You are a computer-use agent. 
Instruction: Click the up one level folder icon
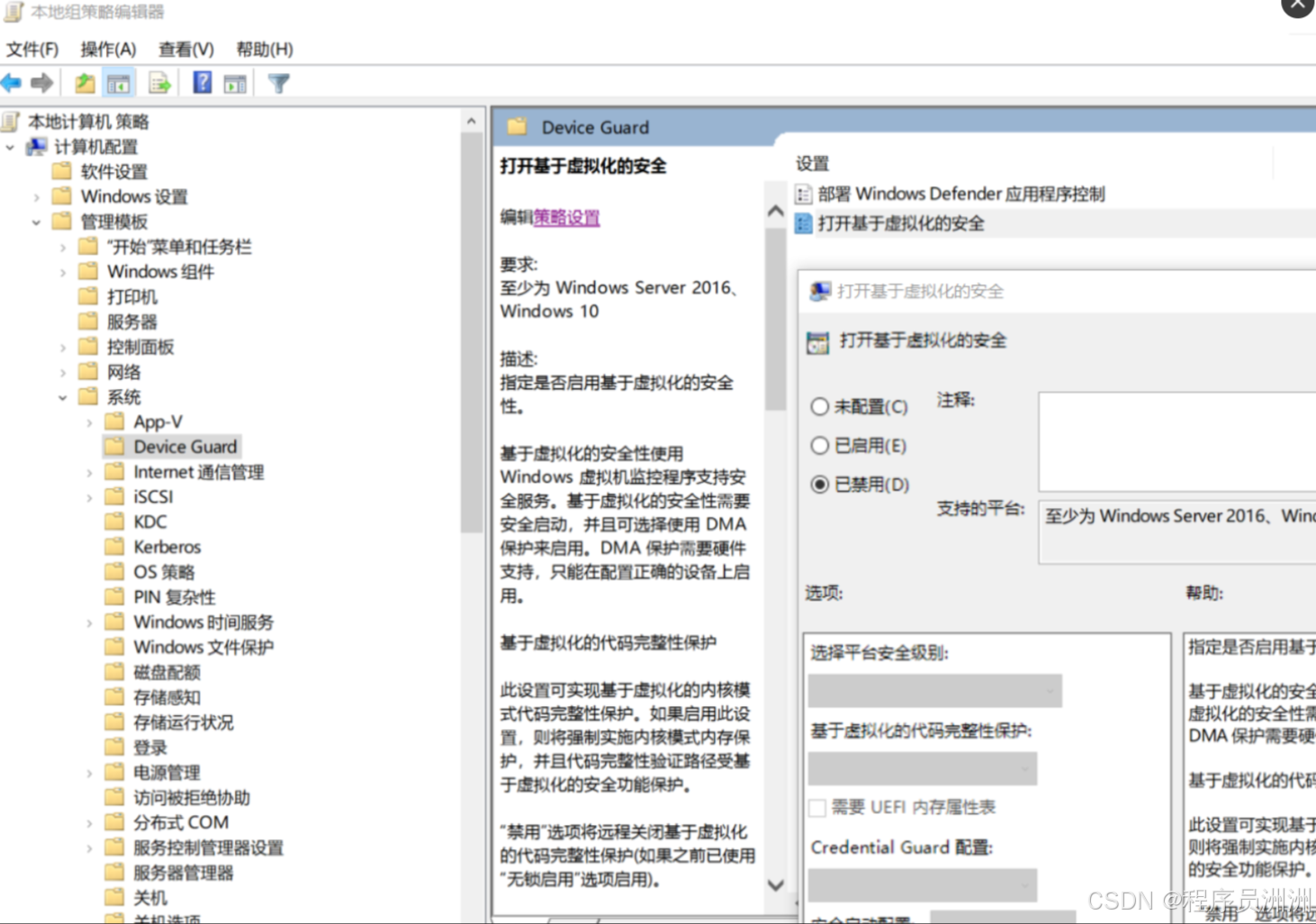pyautogui.click(x=83, y=82)
